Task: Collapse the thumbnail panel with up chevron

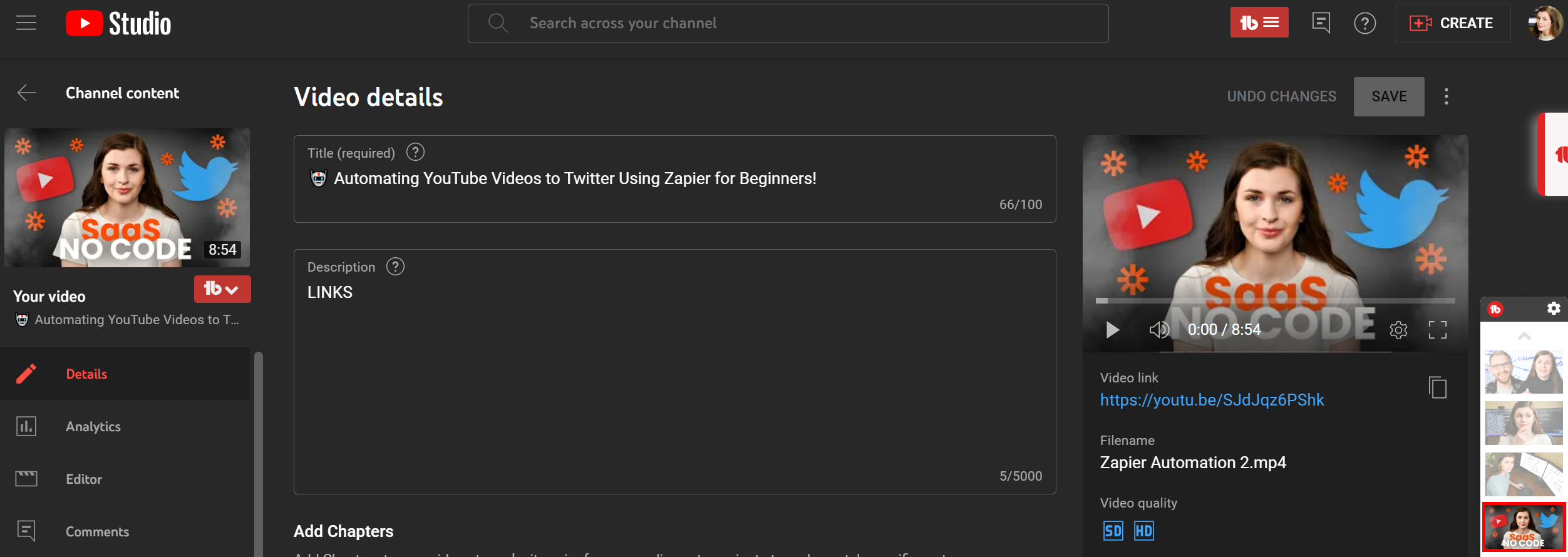Action: 1524,336
